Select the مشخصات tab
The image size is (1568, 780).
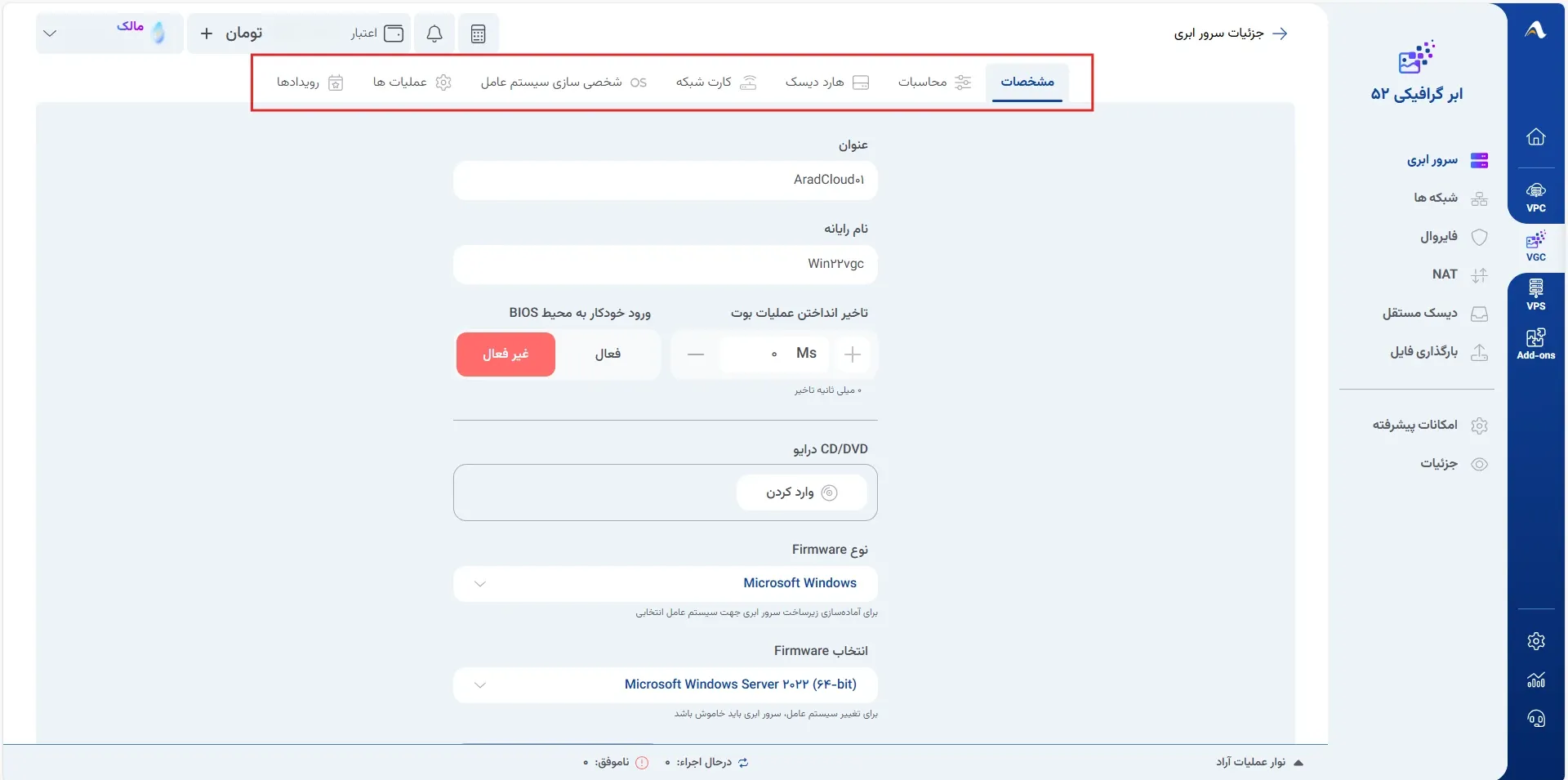click(x=1027, y=82)
